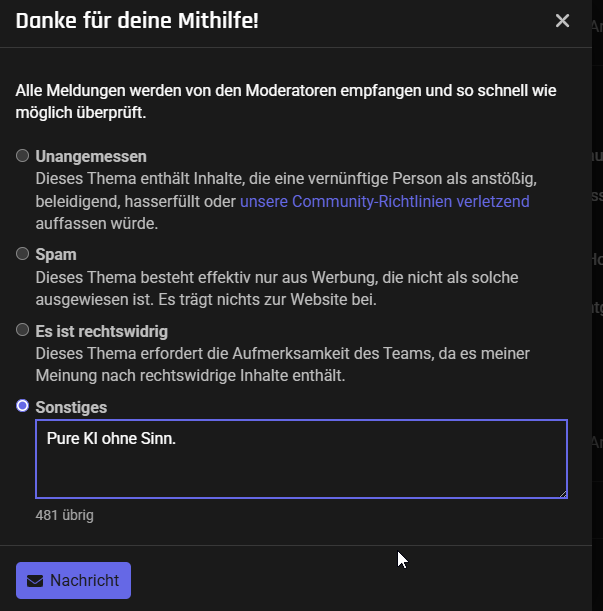Click the text area resize grip corner
The width and height of the screenshot is (603, 611).
[563, 494]
